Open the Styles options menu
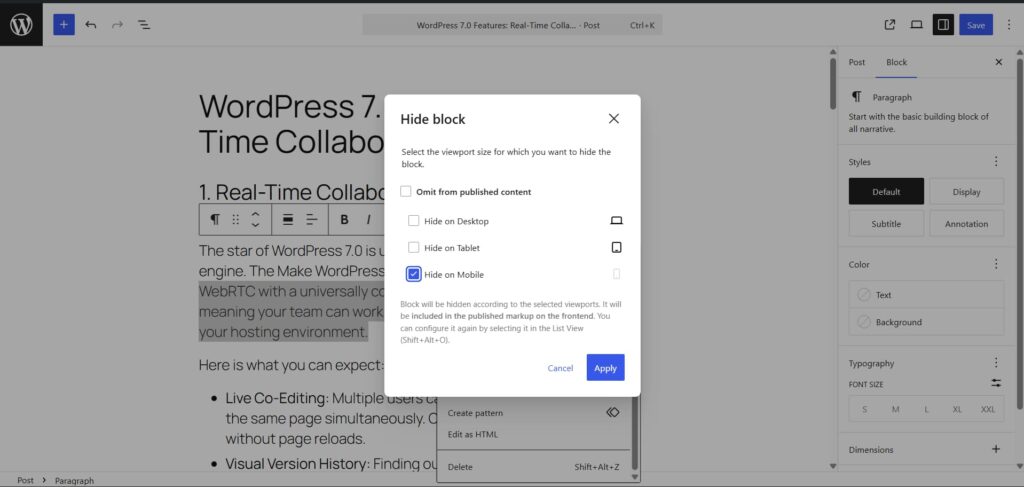The width and height of the screenshot is (1024, 487). coord(995,161)
